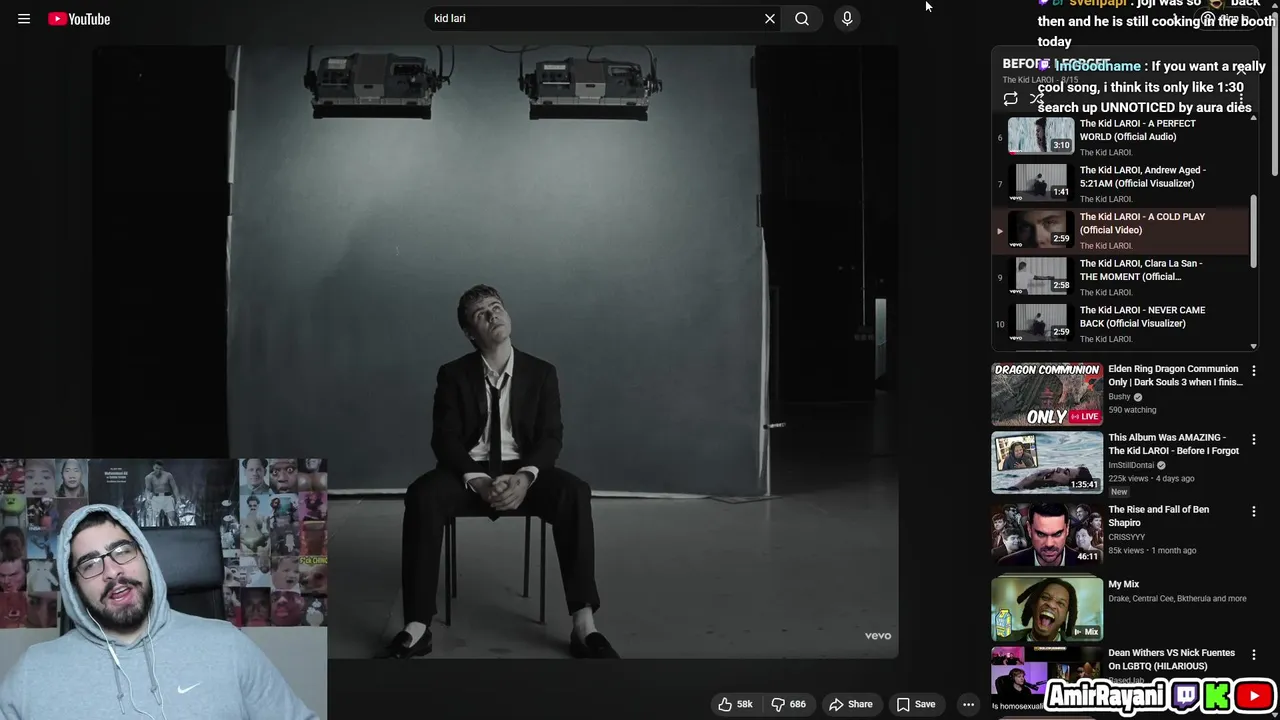Like the video with thumbs up

tap(735, 704)
